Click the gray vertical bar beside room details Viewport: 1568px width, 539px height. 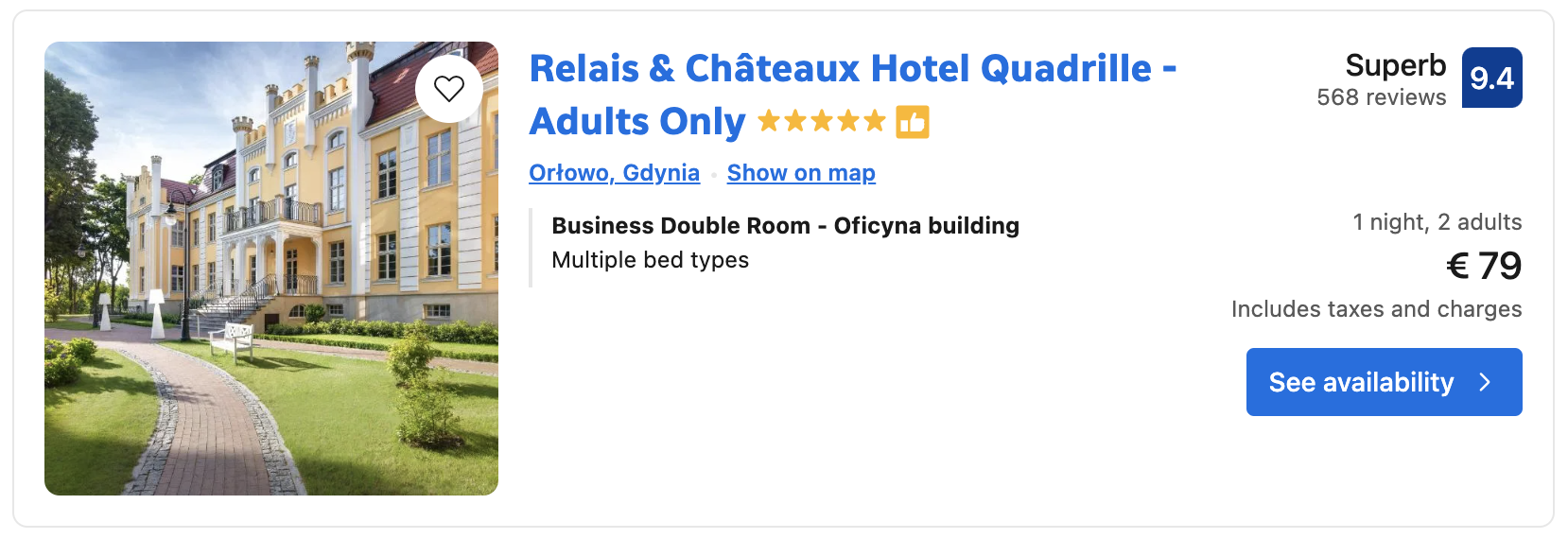click(531, 248)
